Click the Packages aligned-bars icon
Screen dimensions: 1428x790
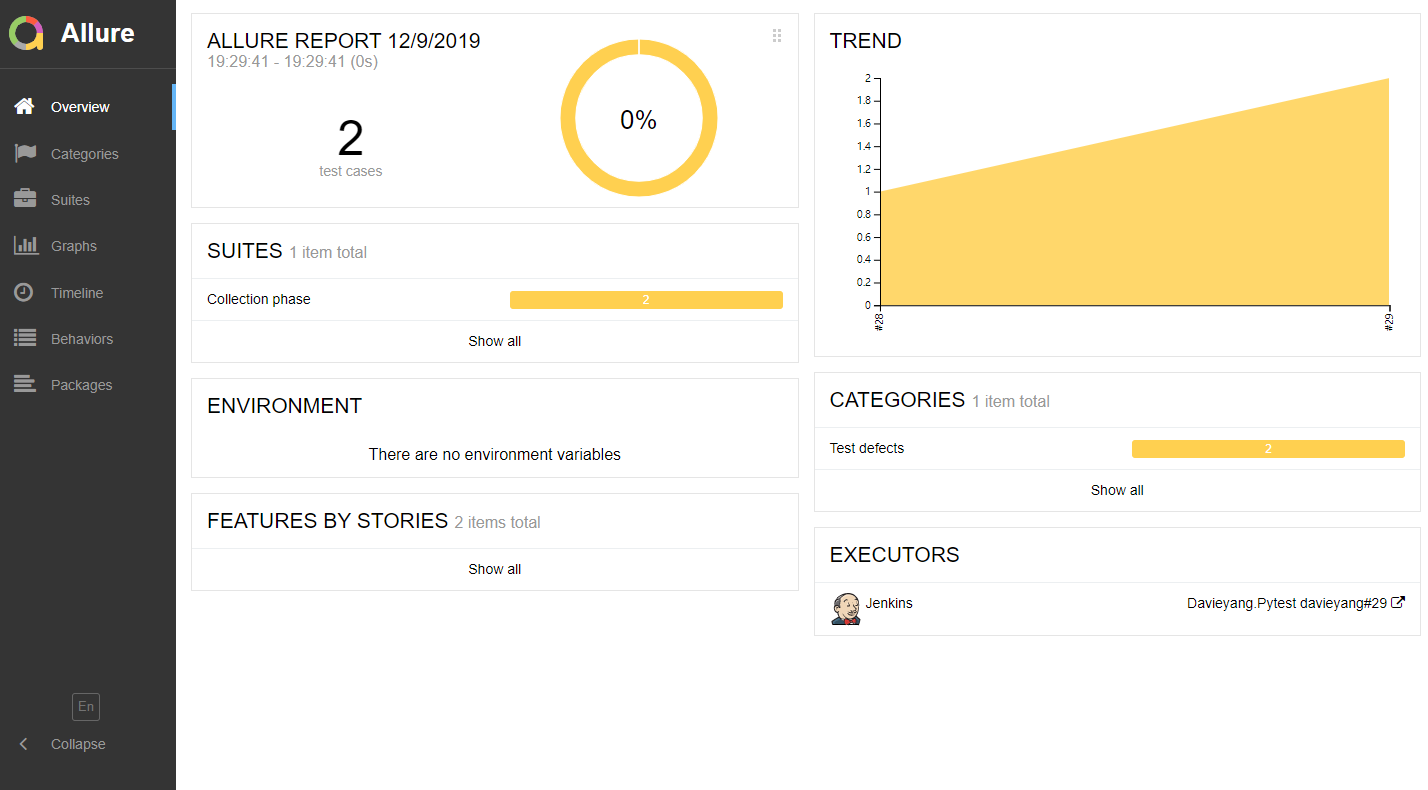tap(25, 384)
